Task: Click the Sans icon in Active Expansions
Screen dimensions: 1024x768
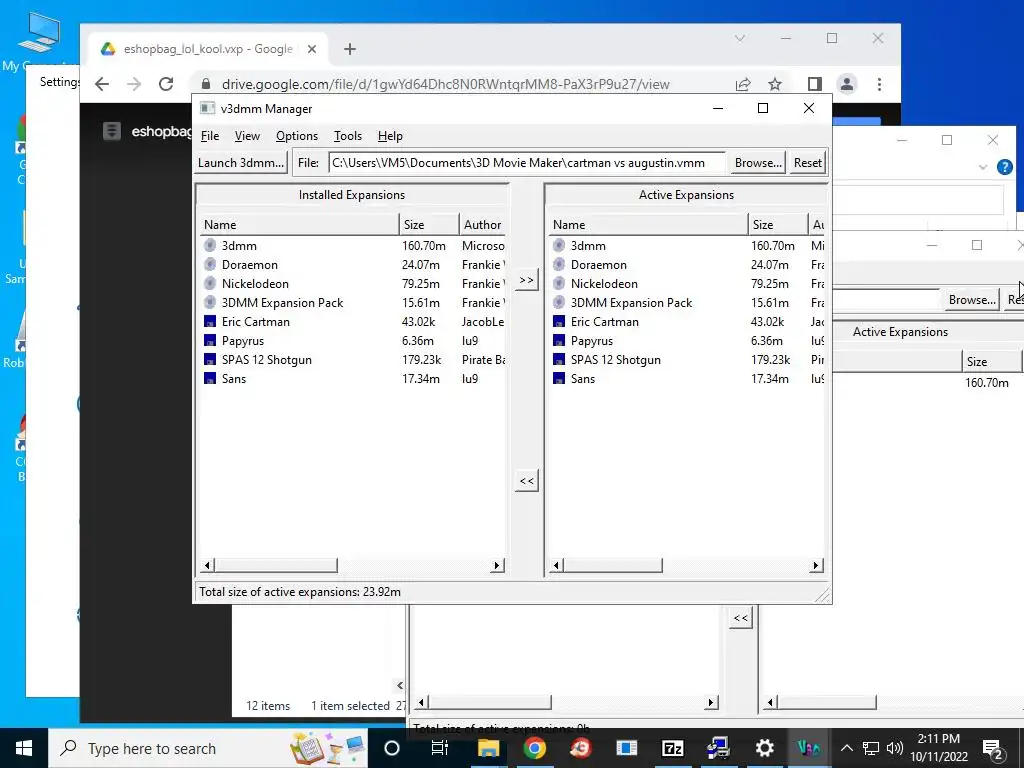Action: (x=559, y=378)
